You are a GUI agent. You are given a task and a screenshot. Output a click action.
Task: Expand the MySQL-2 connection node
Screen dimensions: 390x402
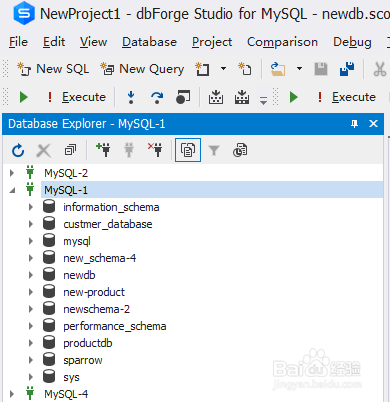tap(12, 173)
